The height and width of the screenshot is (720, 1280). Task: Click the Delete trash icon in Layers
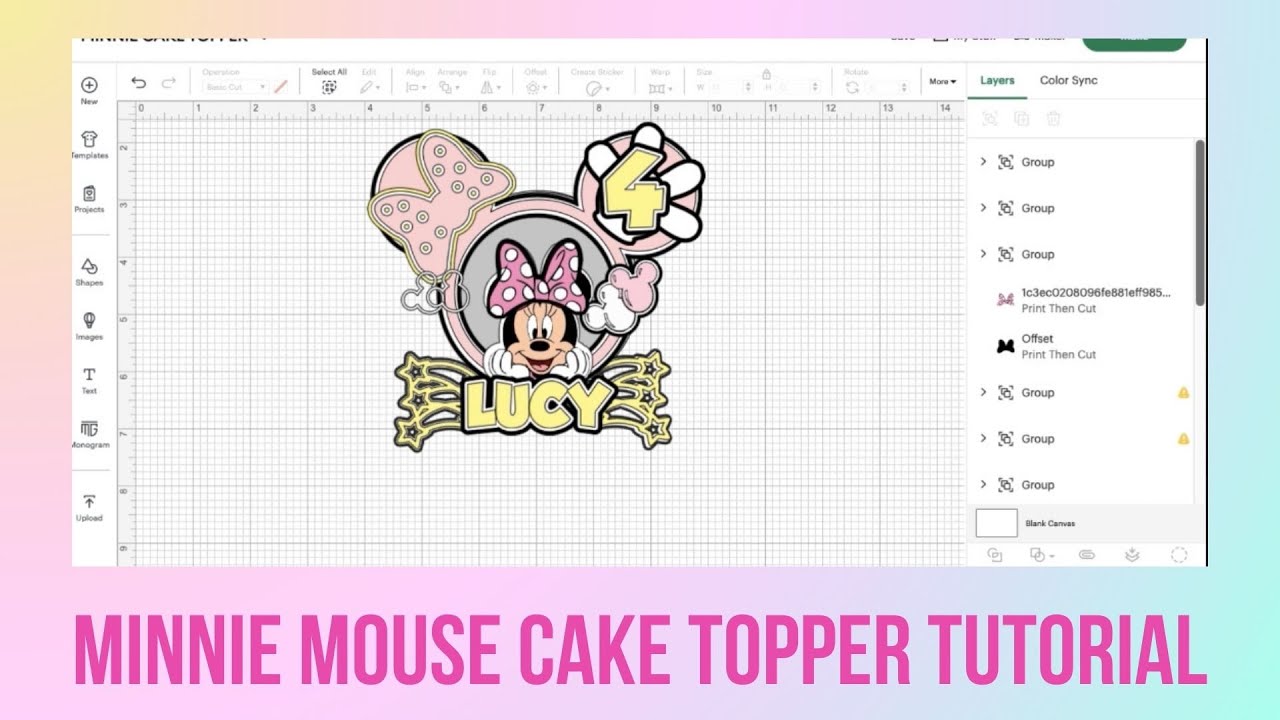tap(1053, 119)
